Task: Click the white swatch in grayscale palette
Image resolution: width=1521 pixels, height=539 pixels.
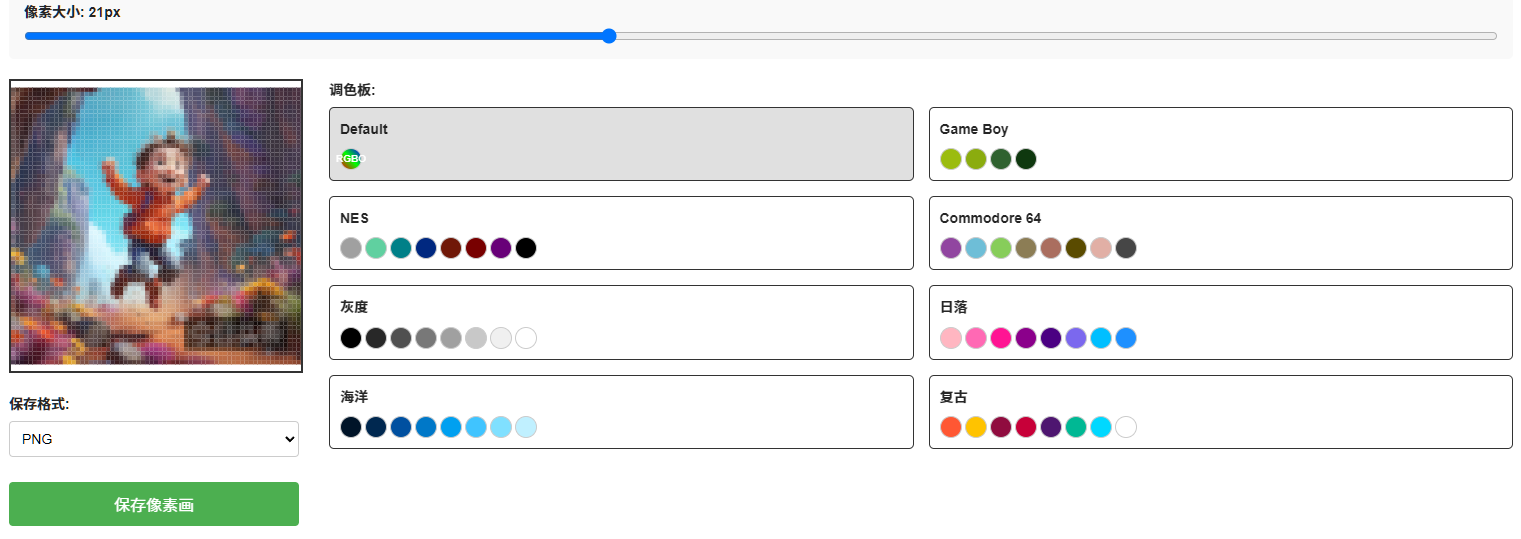Action: pos(526,338)
